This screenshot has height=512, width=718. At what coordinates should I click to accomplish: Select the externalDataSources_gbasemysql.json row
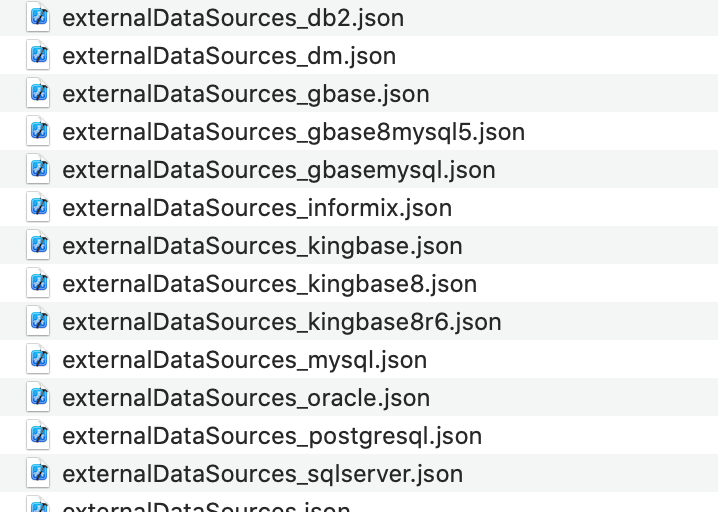(x=279, y=170)
